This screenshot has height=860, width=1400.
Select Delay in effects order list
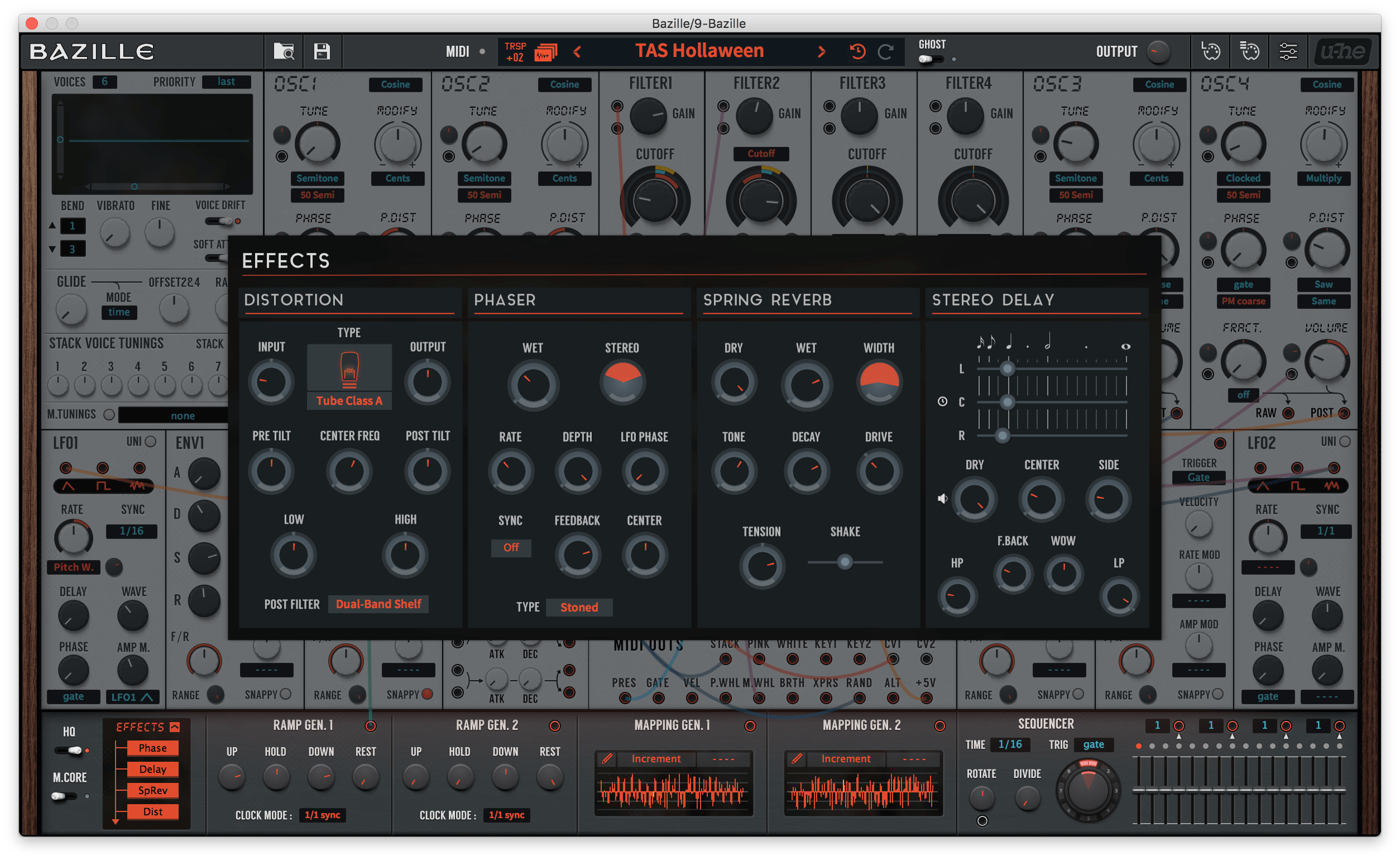point(152,768)
